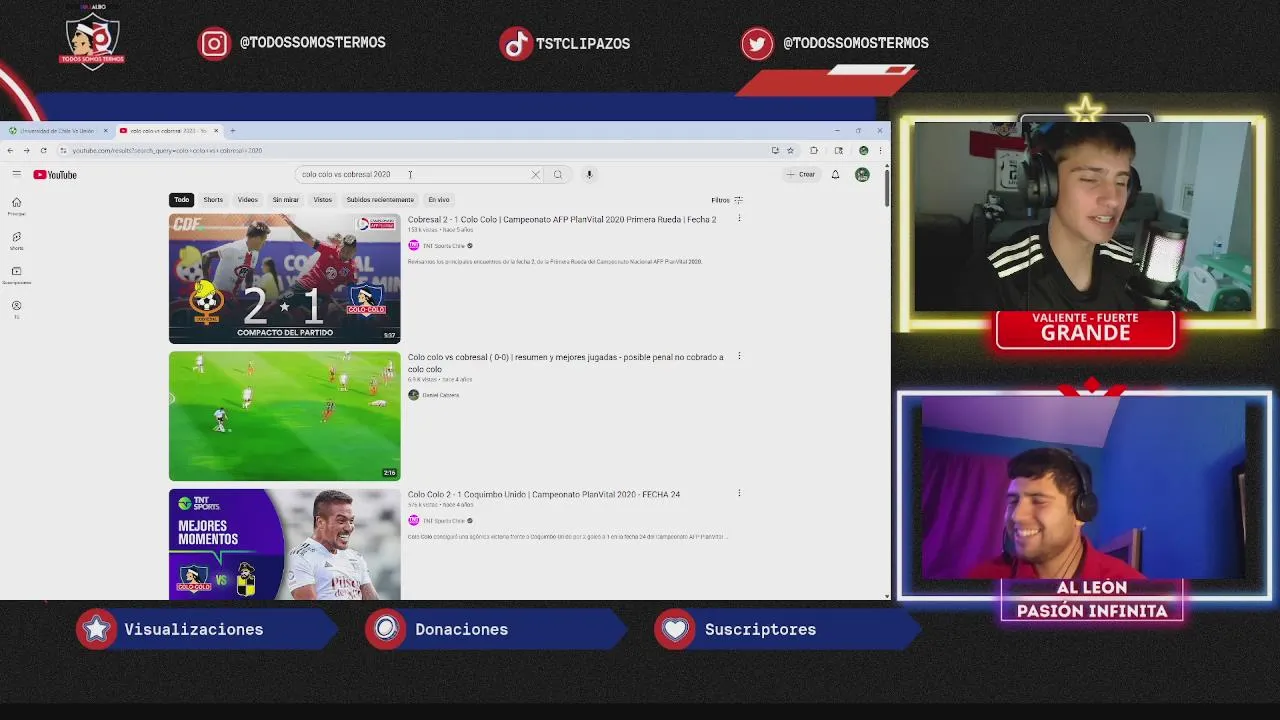The width and height of the screenshot is (1280, 720).
Task: Go to Principal home in sidebar
Action: tap(16, 206)
